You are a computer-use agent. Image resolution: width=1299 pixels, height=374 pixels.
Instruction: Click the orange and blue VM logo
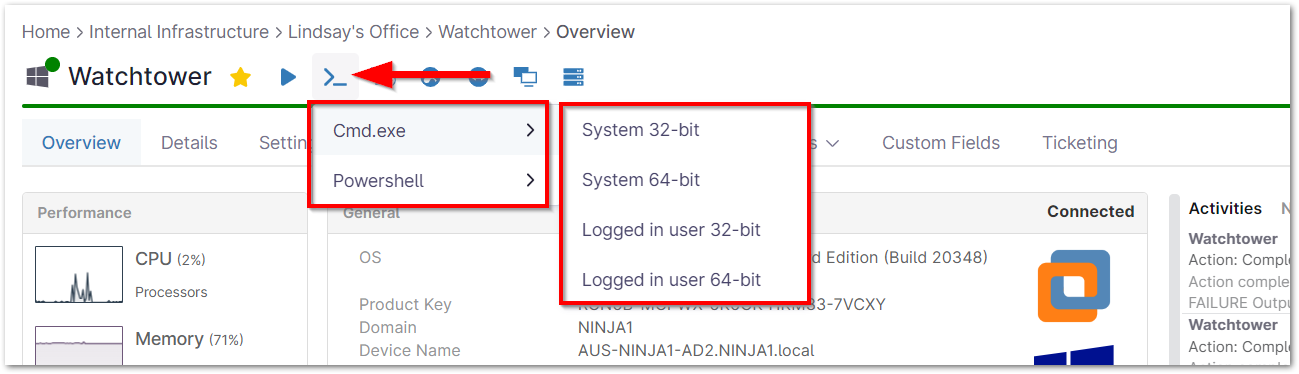click(1073, 286)
